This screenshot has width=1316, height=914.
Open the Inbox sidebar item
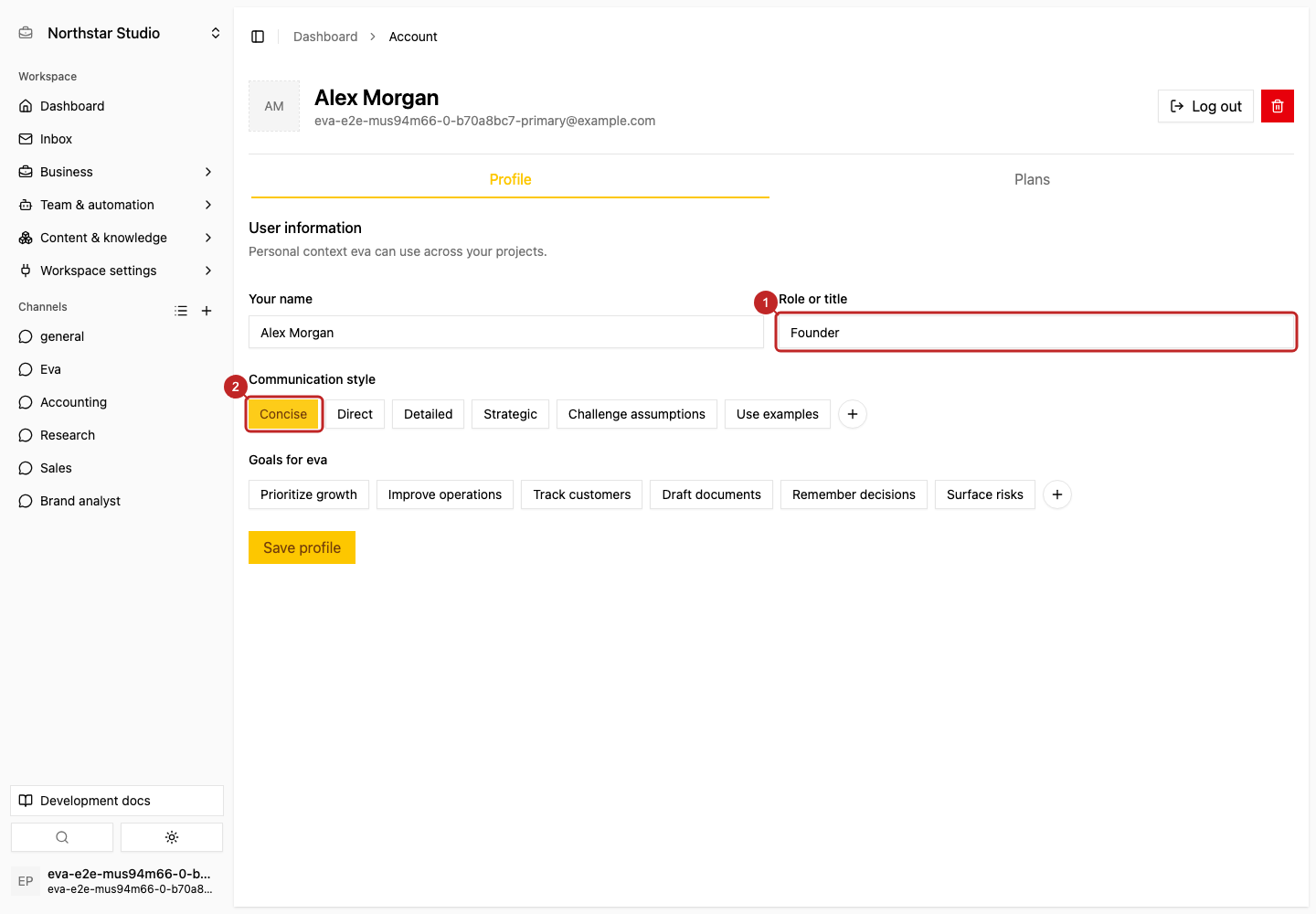click(x=117, y=139)
